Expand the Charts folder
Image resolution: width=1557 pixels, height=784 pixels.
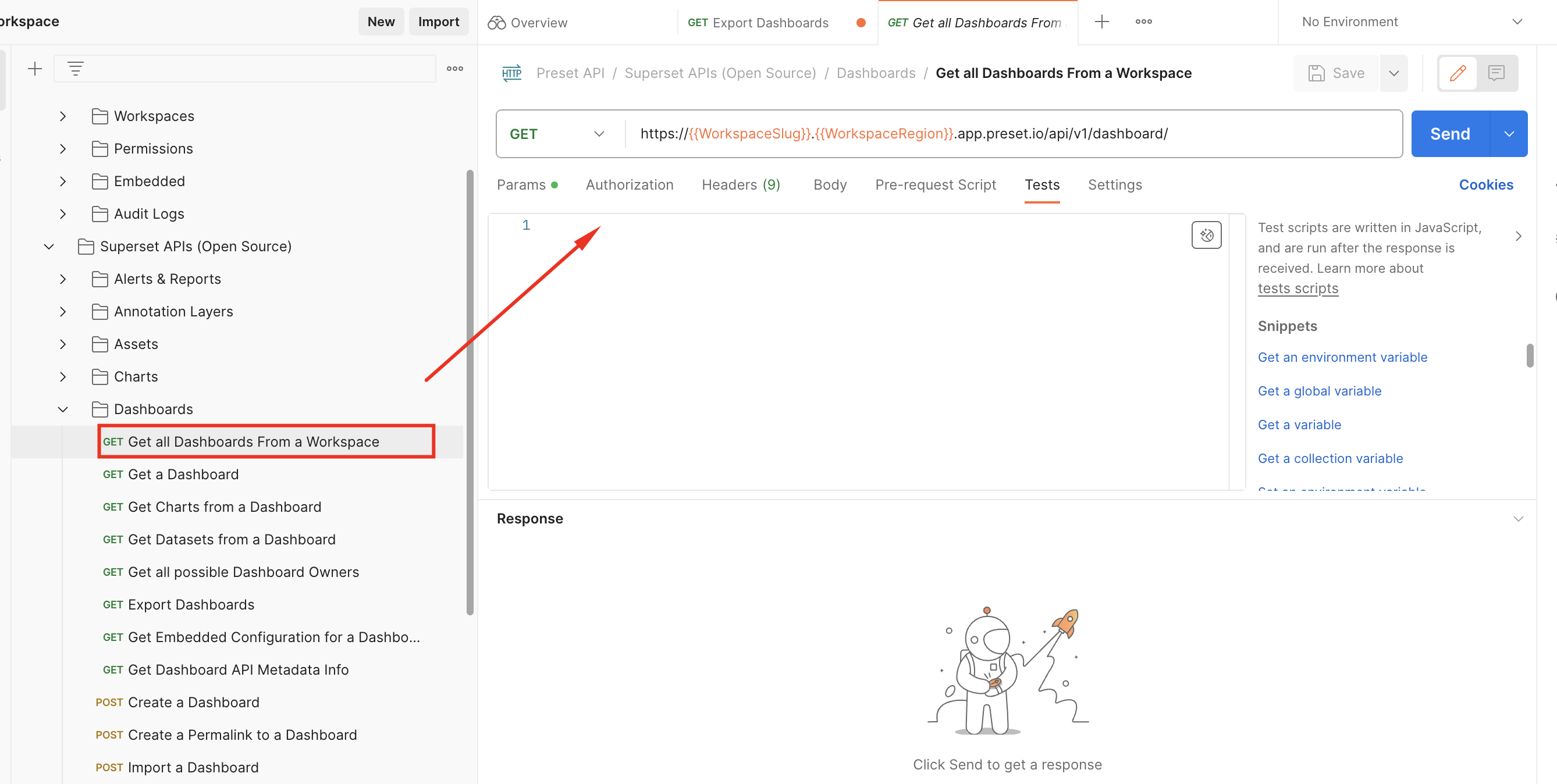(x=63, y=376)
